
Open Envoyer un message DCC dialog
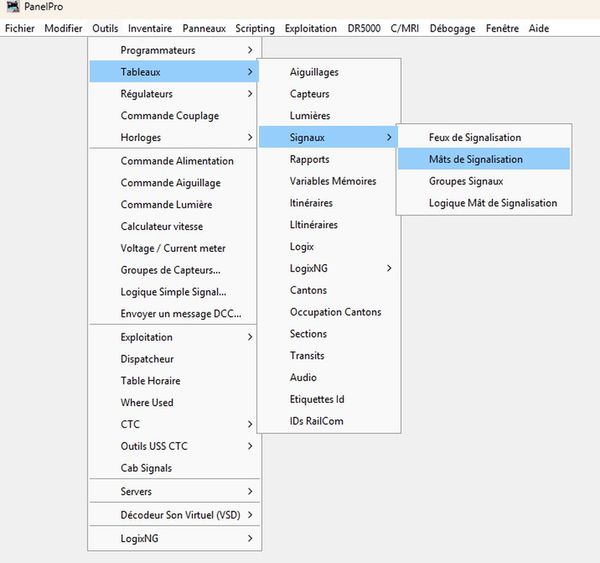181,314
